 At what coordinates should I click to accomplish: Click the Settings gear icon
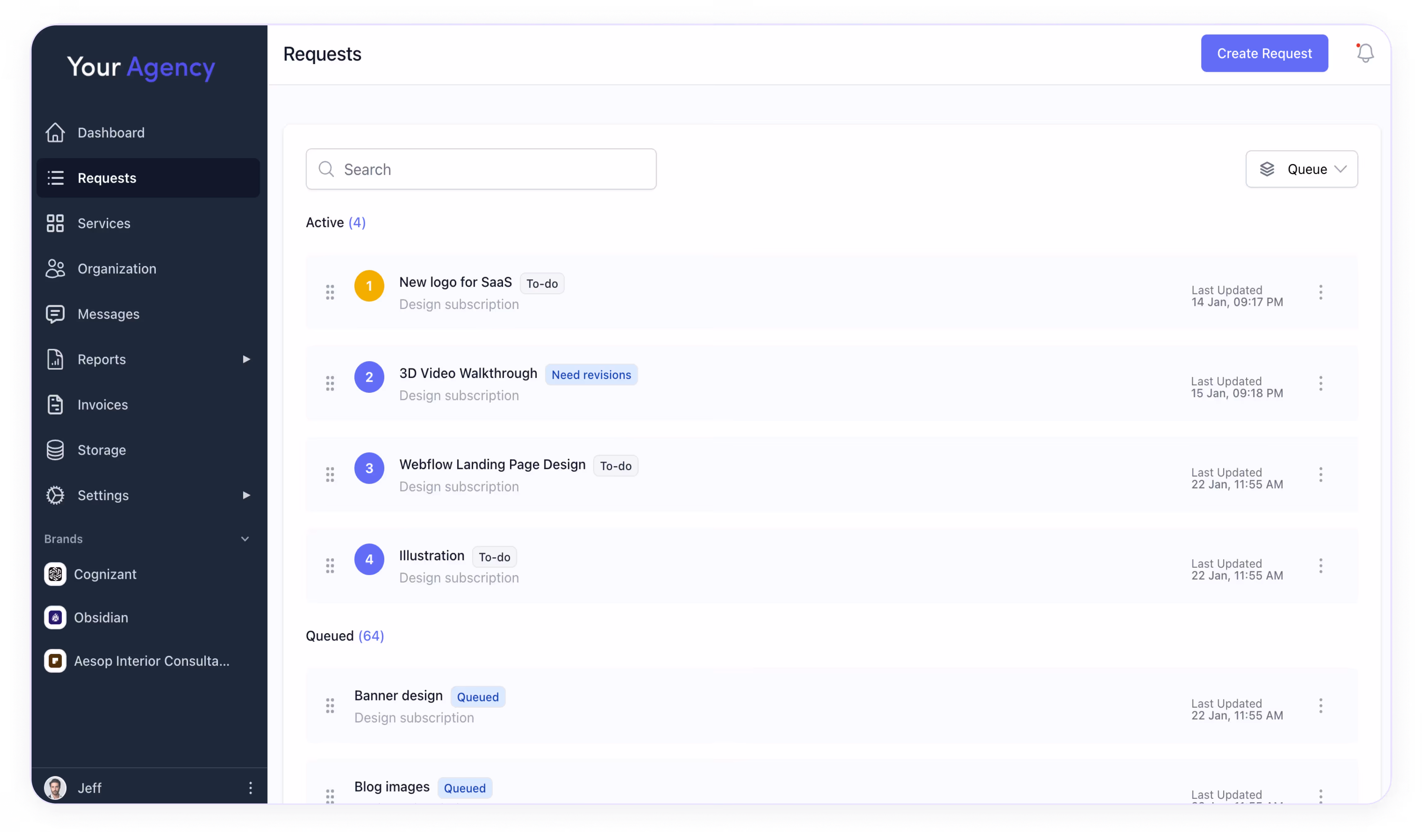55,495
